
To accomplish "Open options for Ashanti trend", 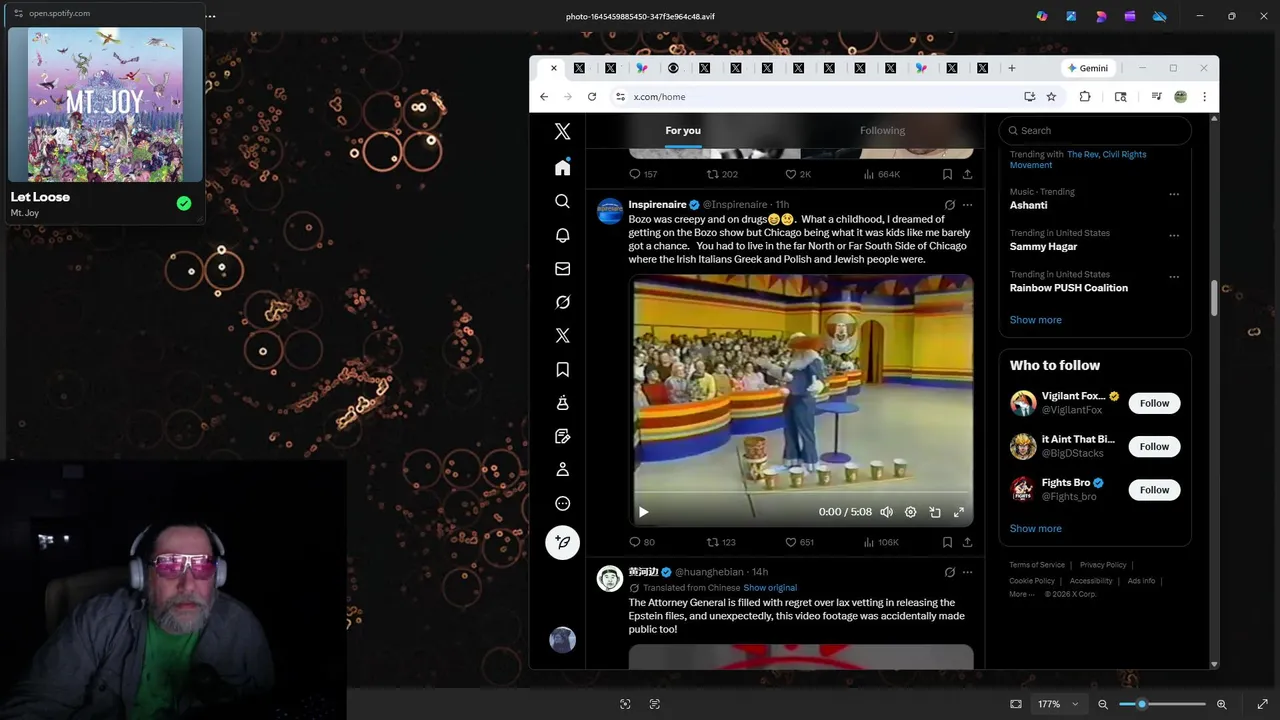I will (1174, 194).
